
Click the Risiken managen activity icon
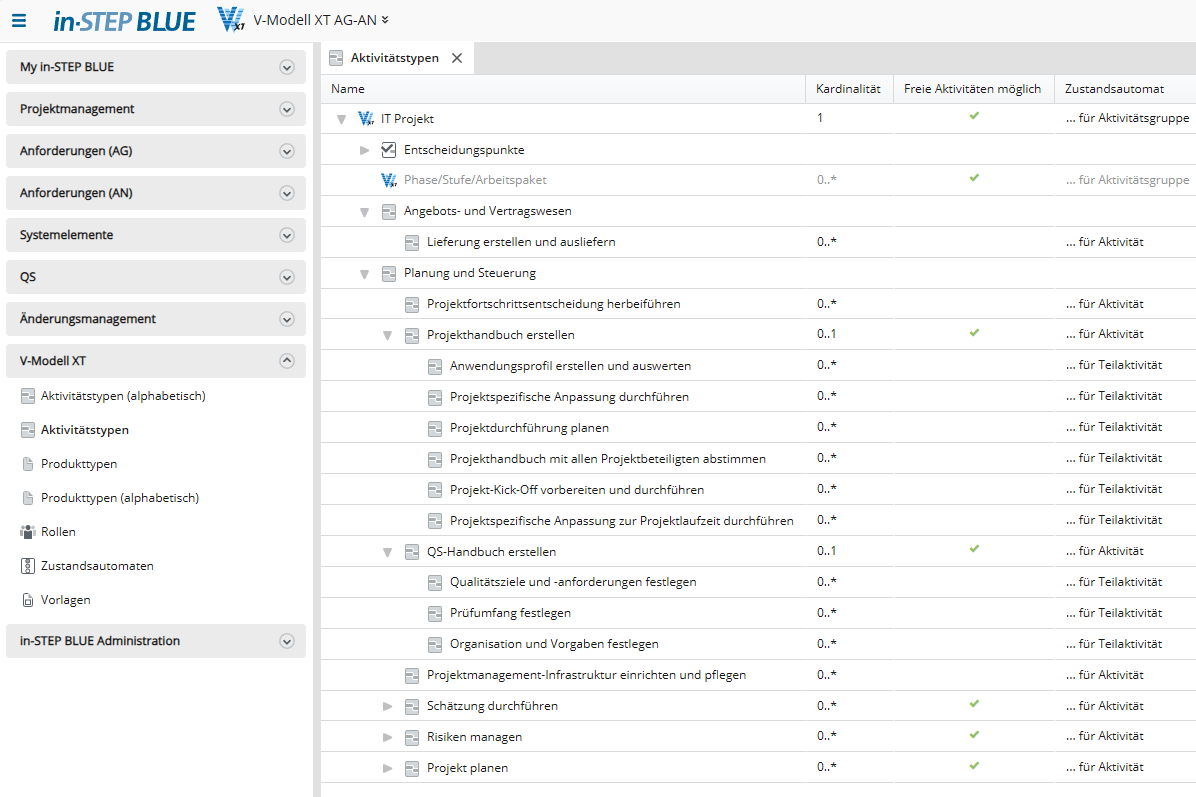click(x=412, y=738)
